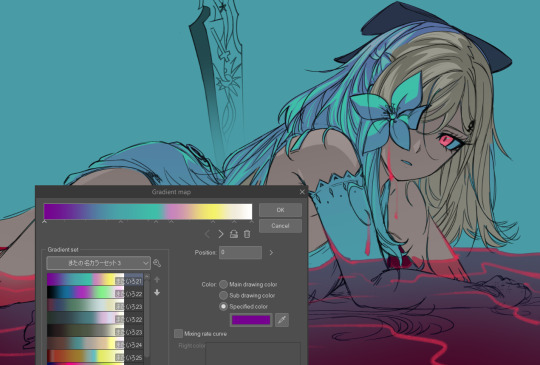Select the black to olive preset 23
Screen dimensions: 540x365
(95, 331)
